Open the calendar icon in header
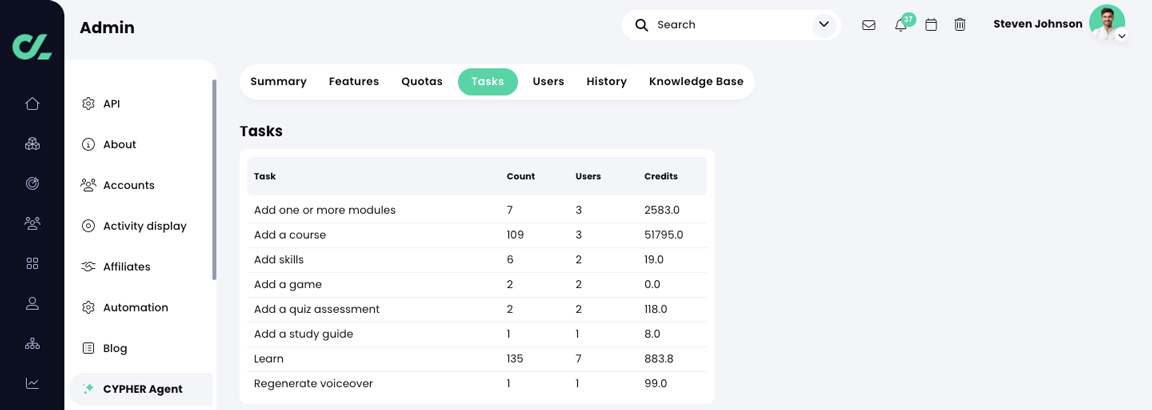Image resolution: width=1152 pixels, height=410 pixels. click(x=931, y=25)
